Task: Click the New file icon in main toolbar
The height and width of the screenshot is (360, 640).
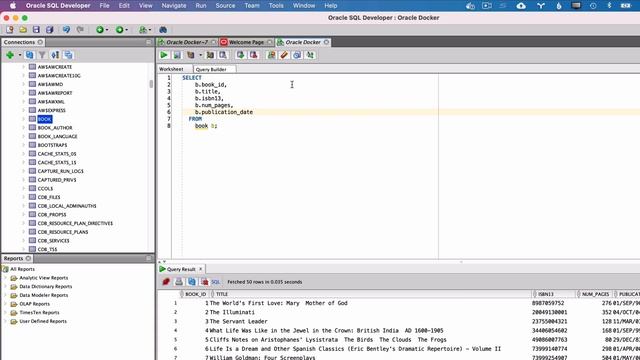Action: tap(10, 30)
